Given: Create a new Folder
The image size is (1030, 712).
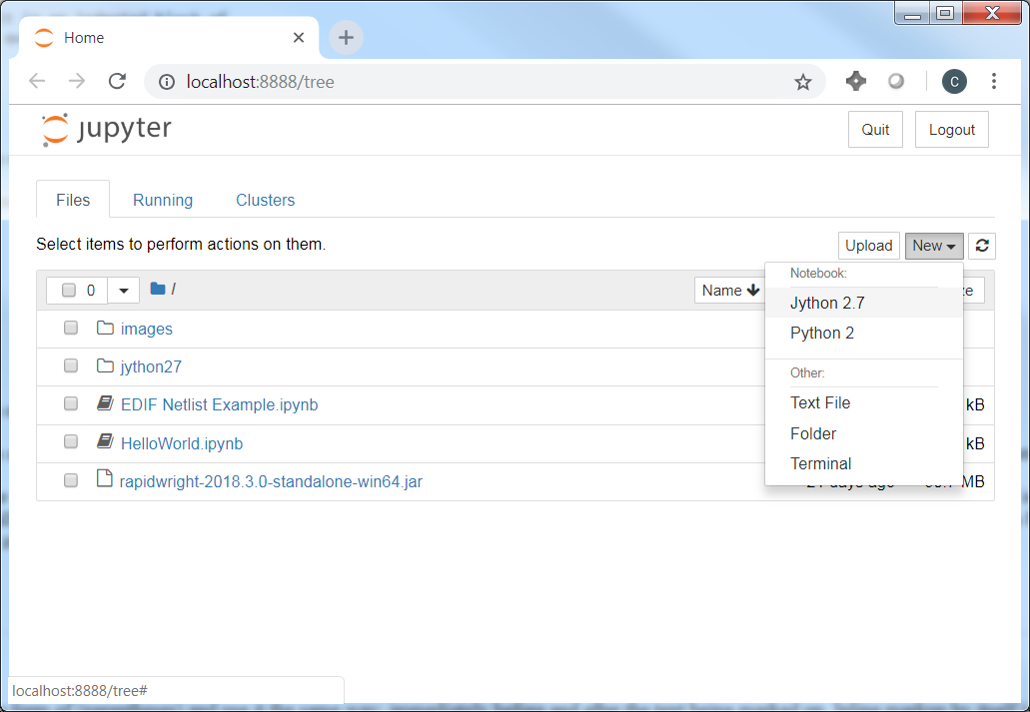Looking at the screenshot, I should (864, 434).
